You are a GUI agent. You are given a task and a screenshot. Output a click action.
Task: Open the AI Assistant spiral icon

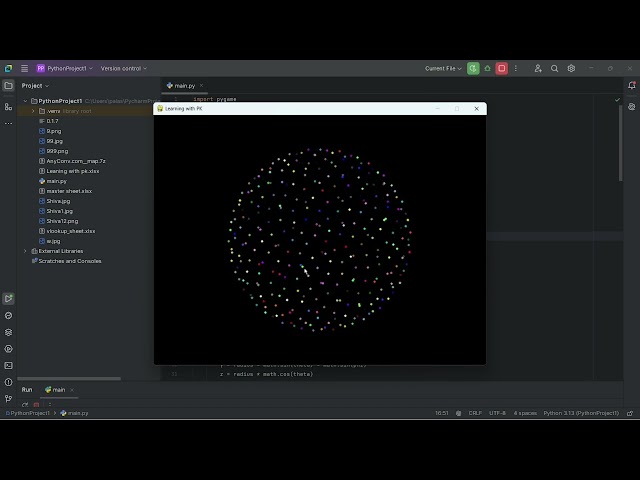coord(631,107)
